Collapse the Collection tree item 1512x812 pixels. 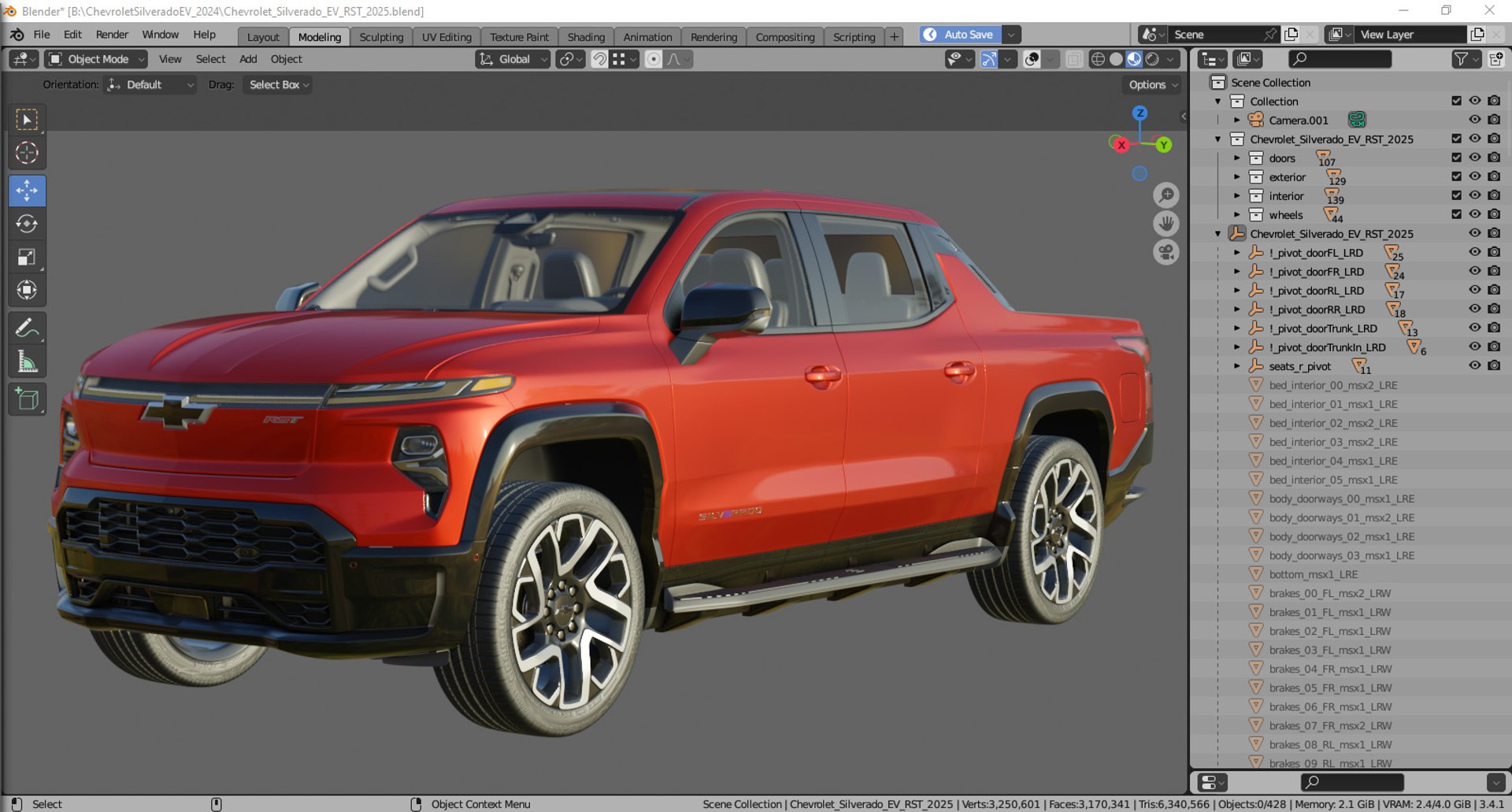pos(1218,101)
